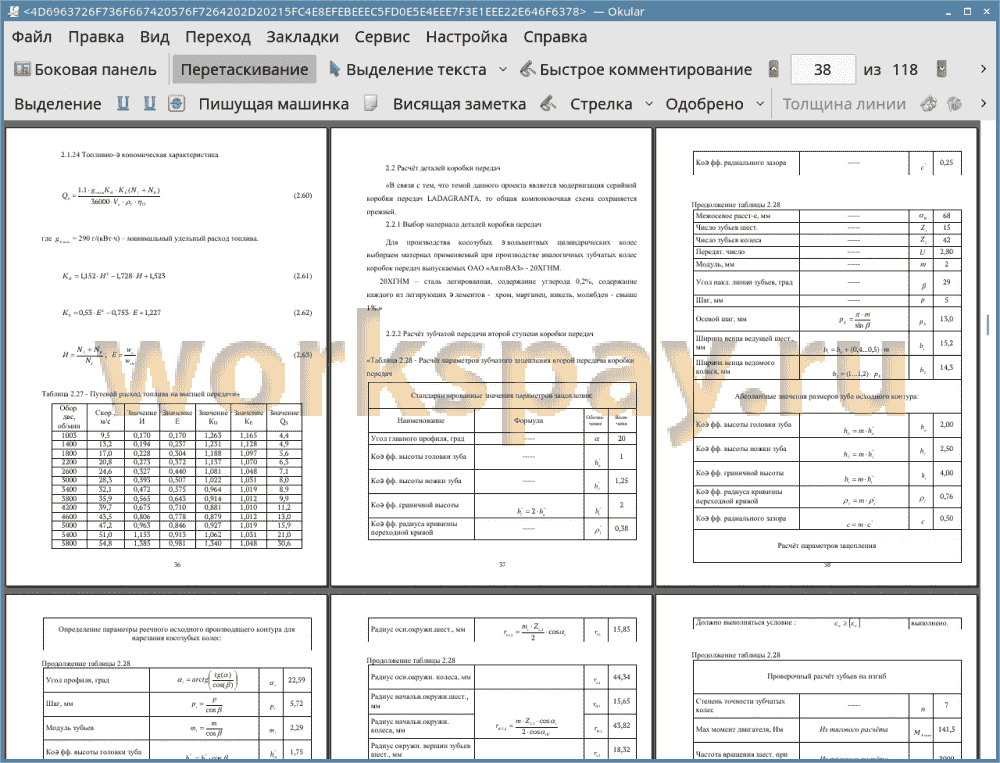Choose the Пишущая машинка typewriter tool
The width and height of the screenshot is (1000, 763).
[274, 104]
